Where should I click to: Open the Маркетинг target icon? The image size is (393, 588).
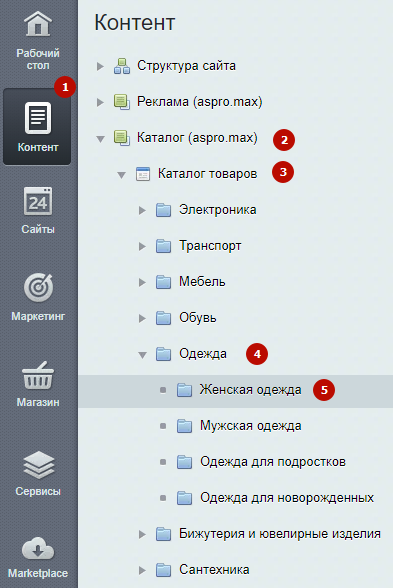(x=38, y=288)
